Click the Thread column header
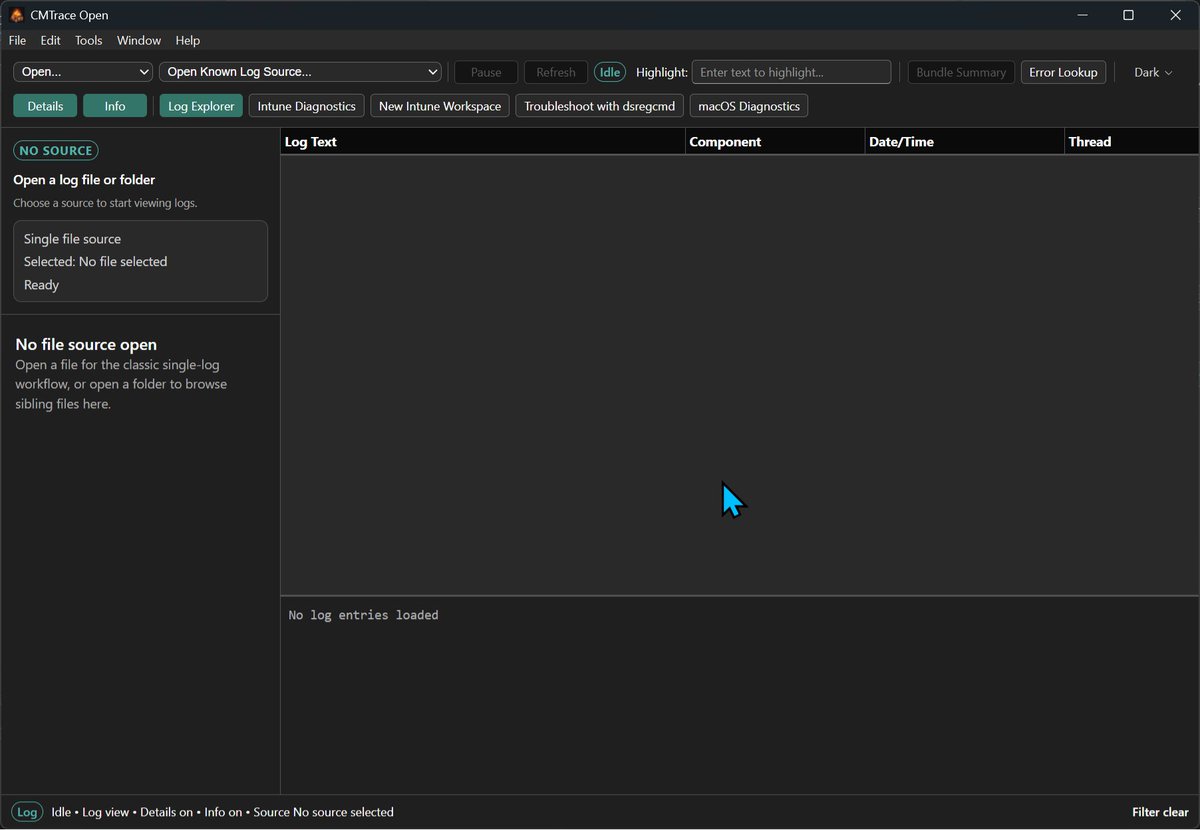This screenshot has width=1200, height=830. point(1132,142)
